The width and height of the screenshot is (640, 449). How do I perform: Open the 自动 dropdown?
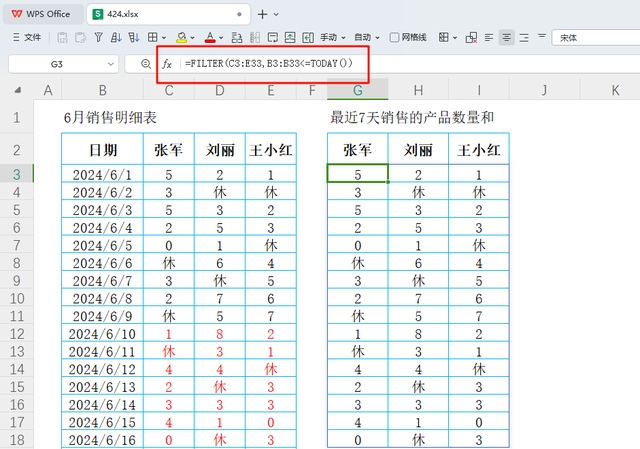(367, 38)
